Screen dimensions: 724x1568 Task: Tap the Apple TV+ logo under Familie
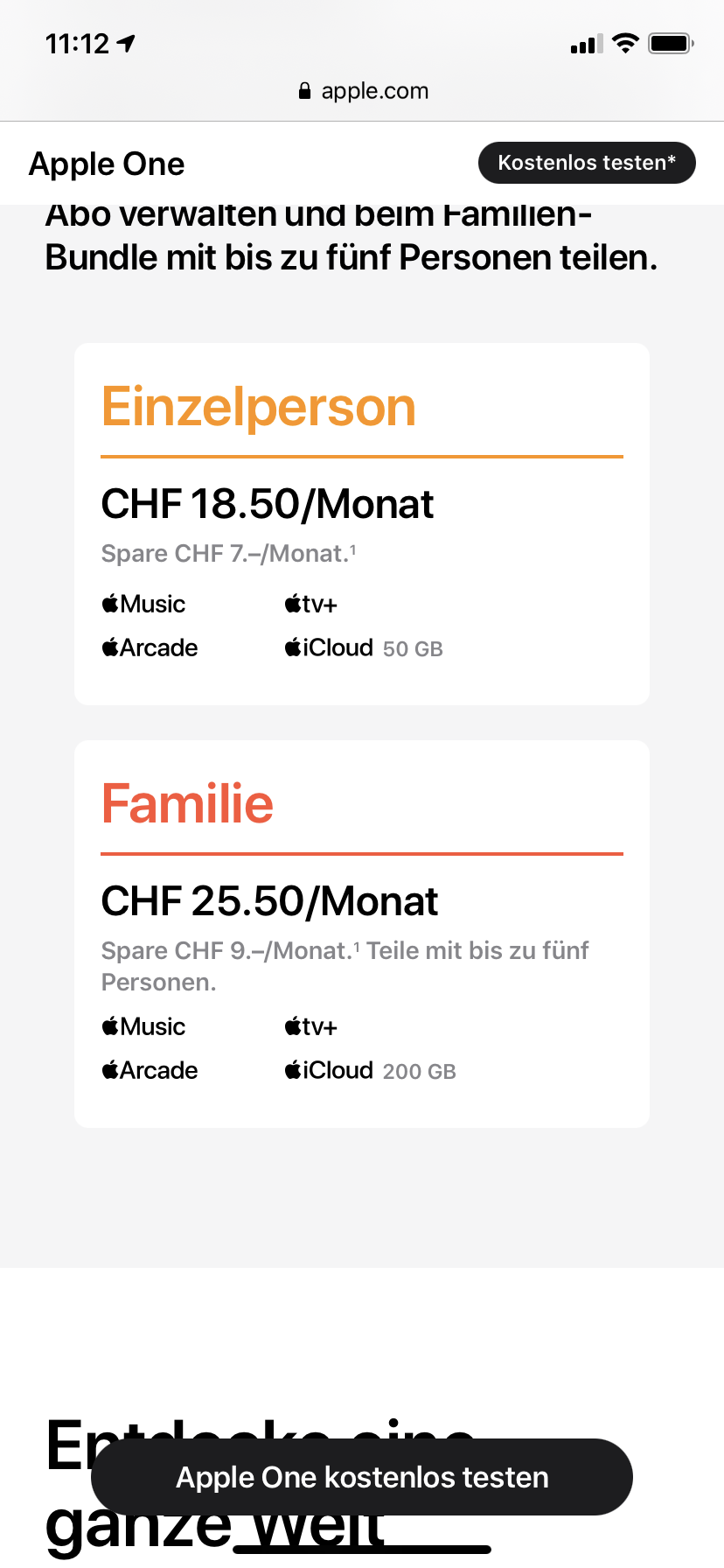(x=310, y=1026)
